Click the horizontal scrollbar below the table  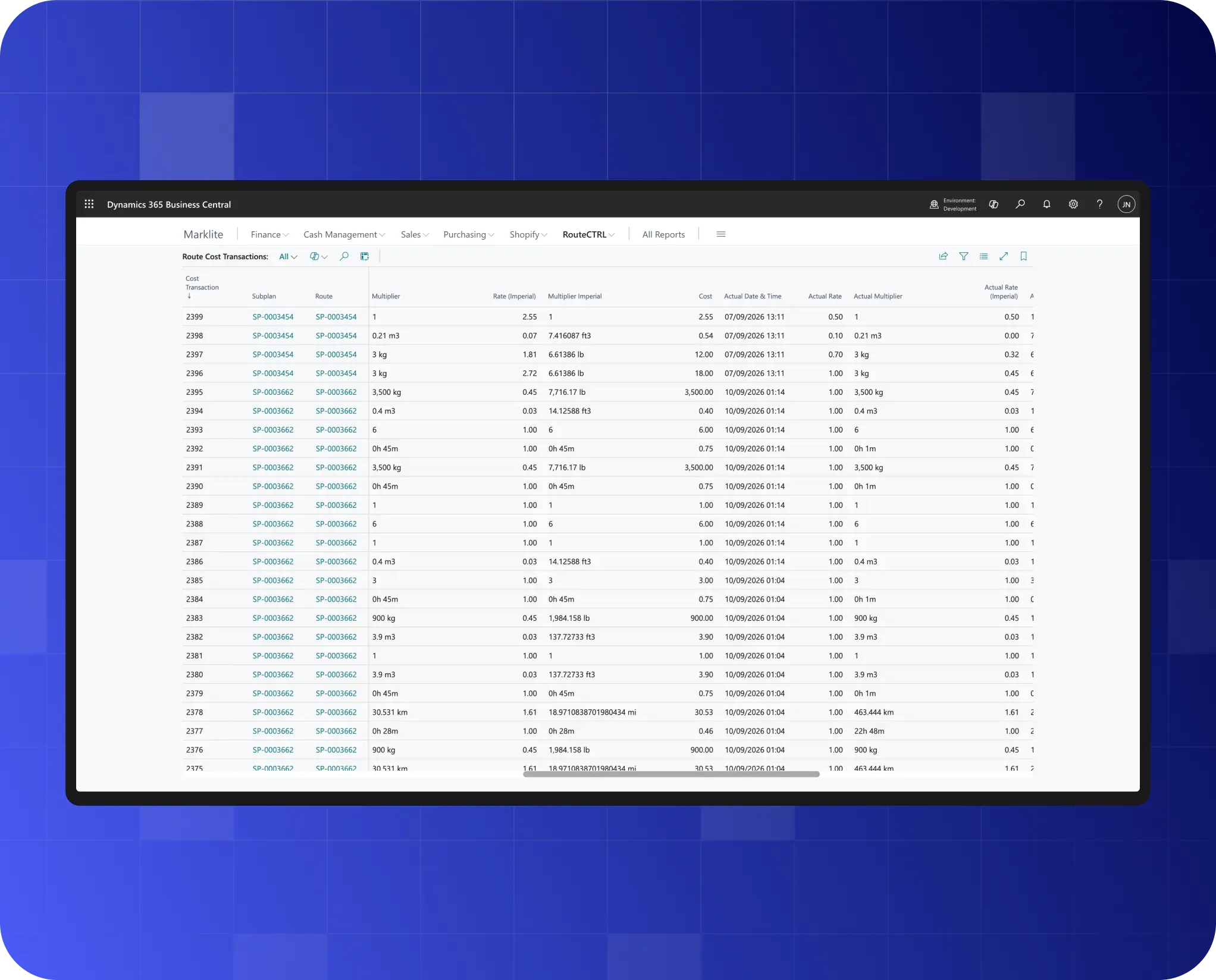[x=671, y=774]
